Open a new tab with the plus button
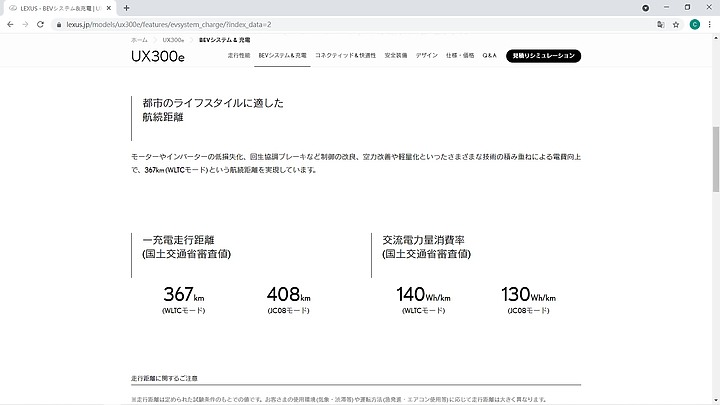This screenshot has height=405, width=720. pyautogui.click(x=126, y=8)
